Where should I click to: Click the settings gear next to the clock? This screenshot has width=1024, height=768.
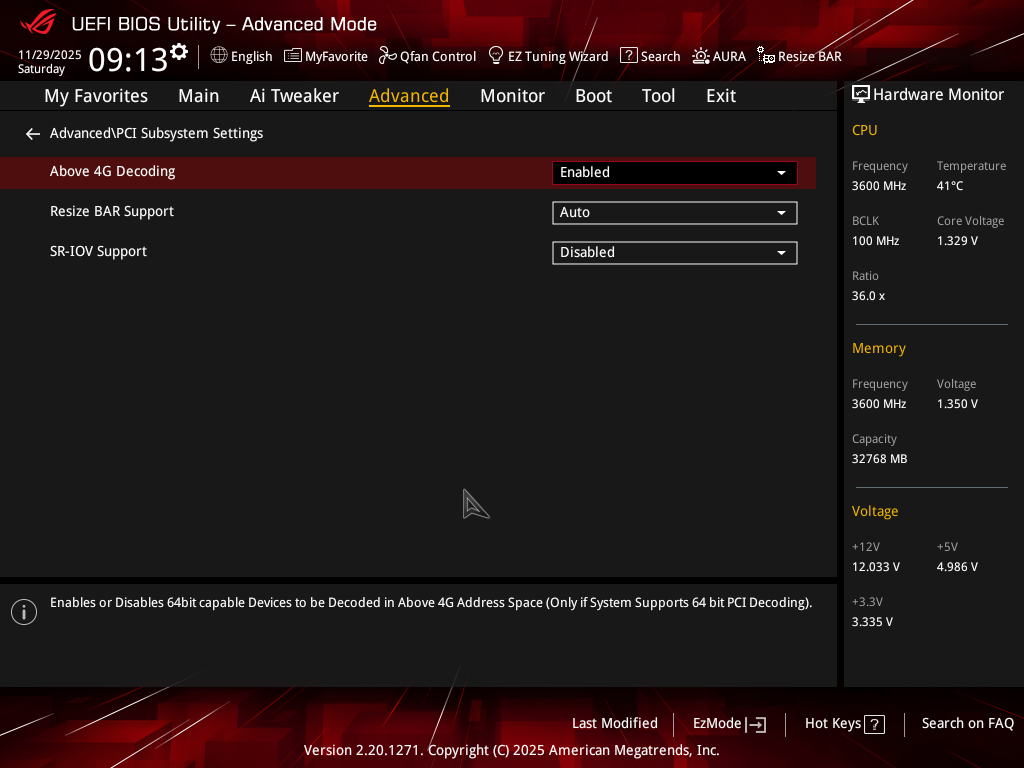179,52
